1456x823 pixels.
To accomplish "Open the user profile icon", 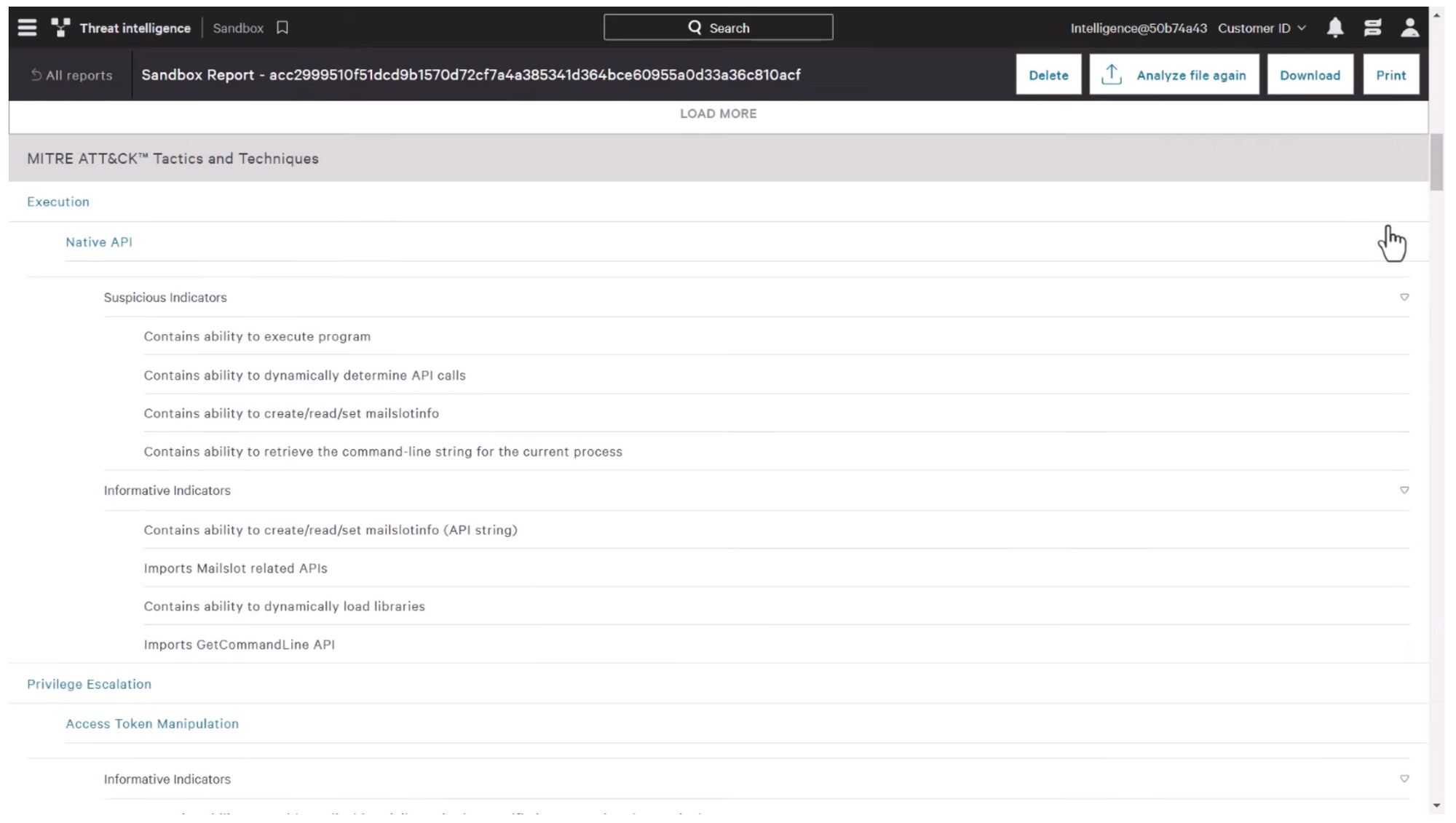I will (x=1409, y=28).
